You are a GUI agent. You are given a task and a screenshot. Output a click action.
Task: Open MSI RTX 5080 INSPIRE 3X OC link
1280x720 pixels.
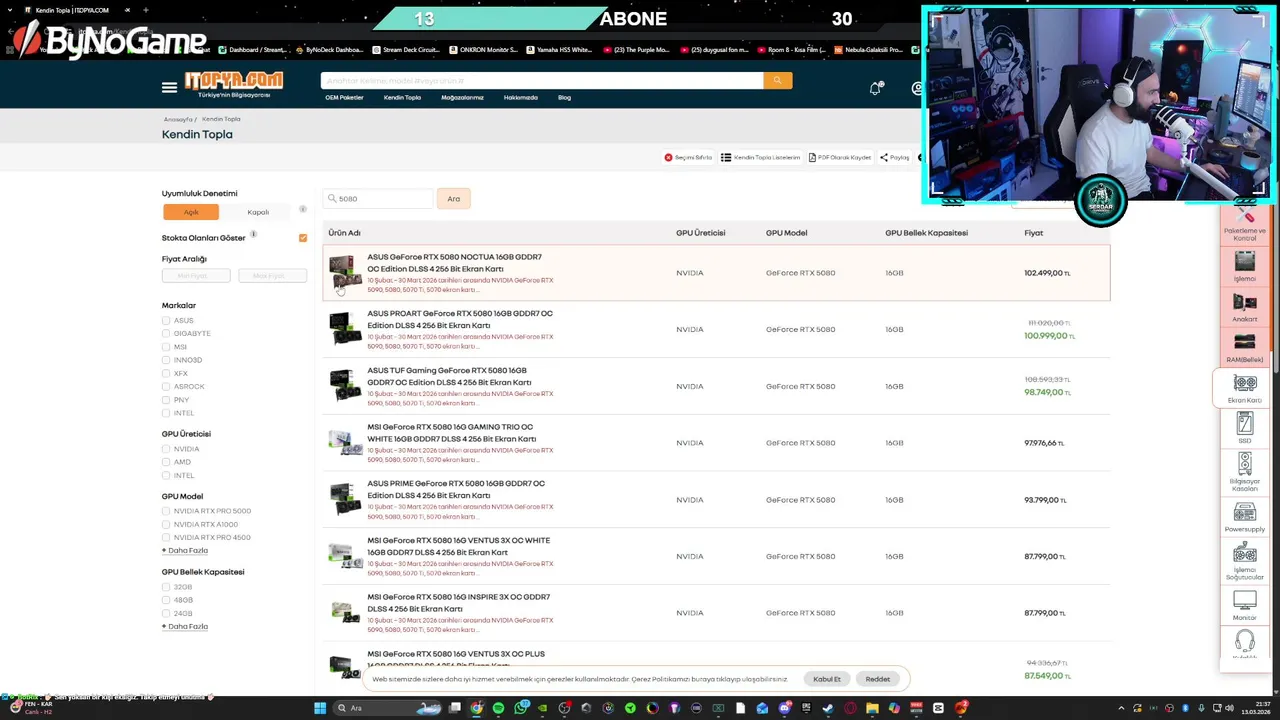(458, 602)
